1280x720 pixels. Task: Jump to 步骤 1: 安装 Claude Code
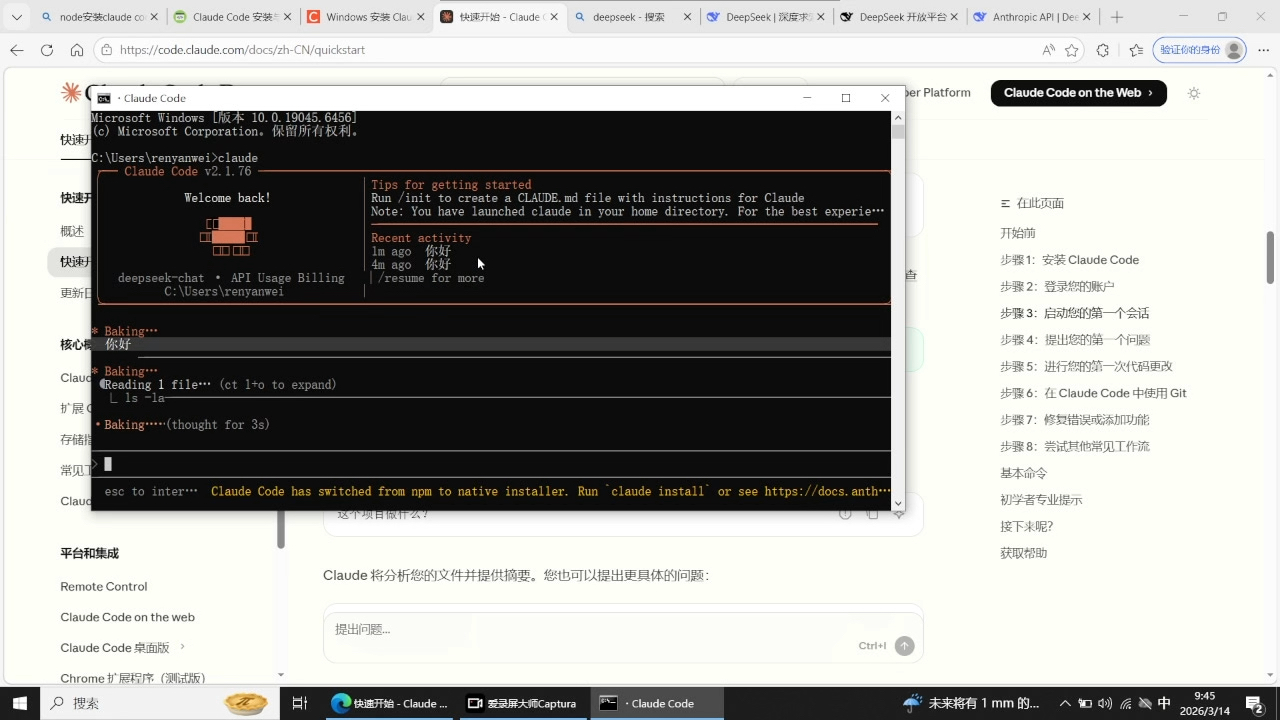point(1069,260)
